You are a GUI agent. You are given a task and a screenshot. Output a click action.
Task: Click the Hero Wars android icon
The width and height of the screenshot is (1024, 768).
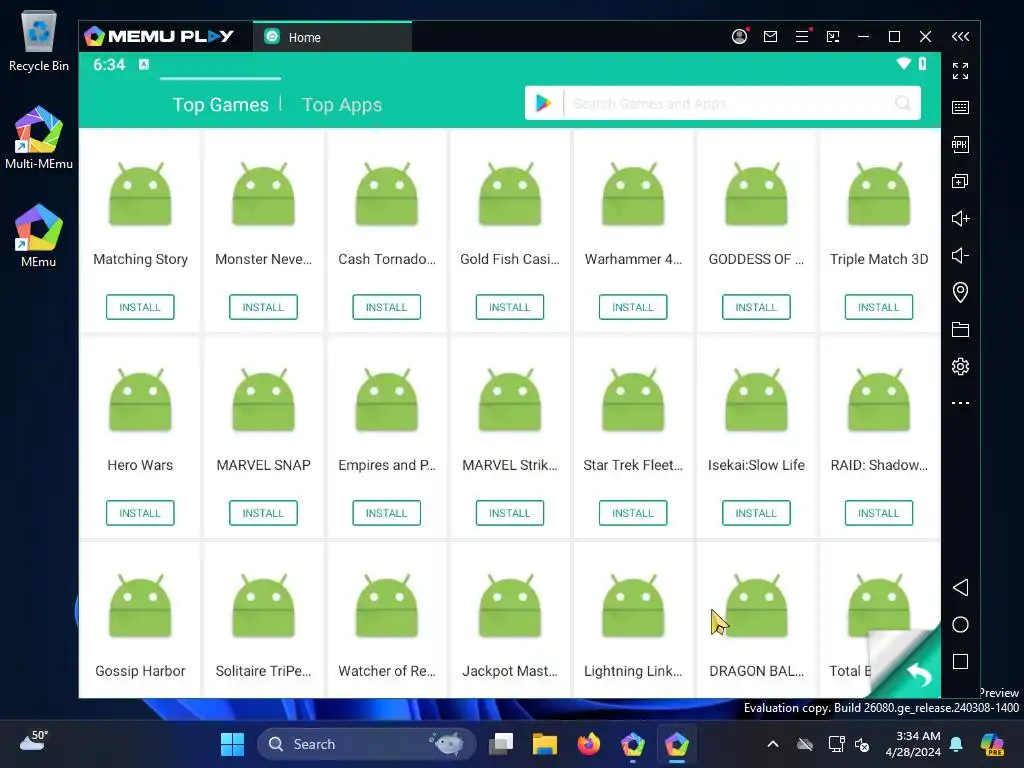pos(140,400)
